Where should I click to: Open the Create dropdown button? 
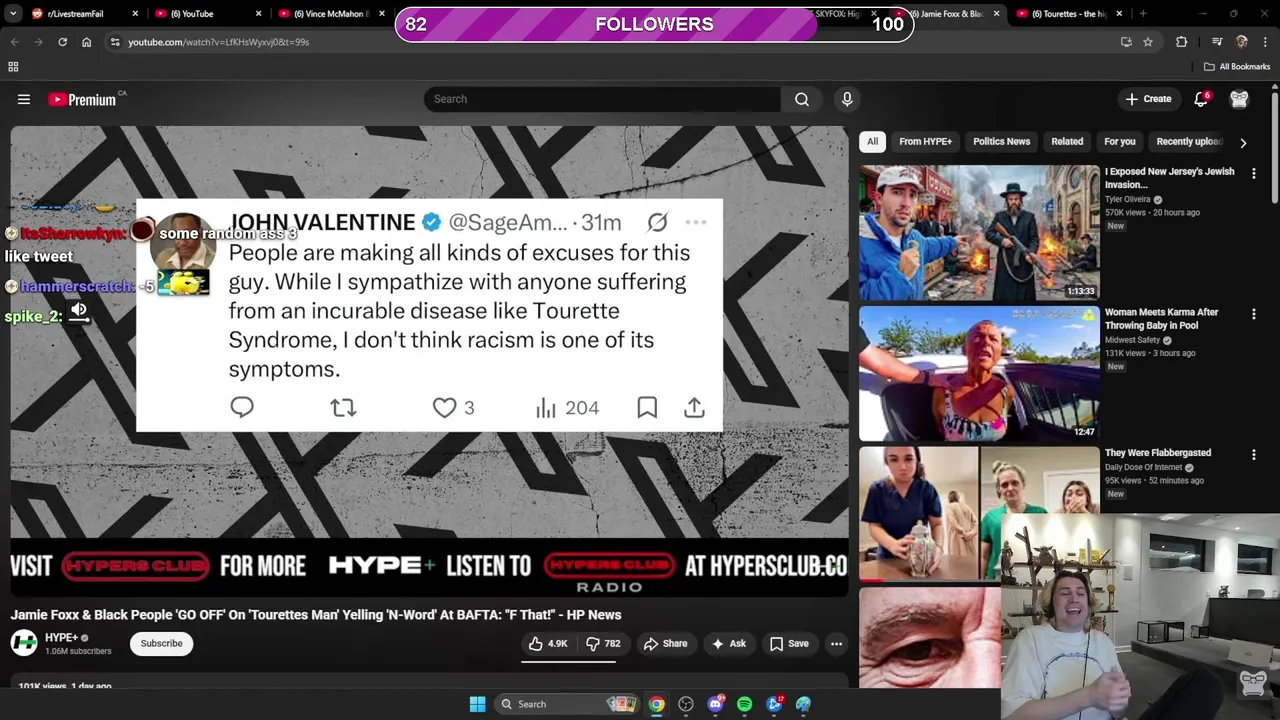click(x=1148, y=99)
